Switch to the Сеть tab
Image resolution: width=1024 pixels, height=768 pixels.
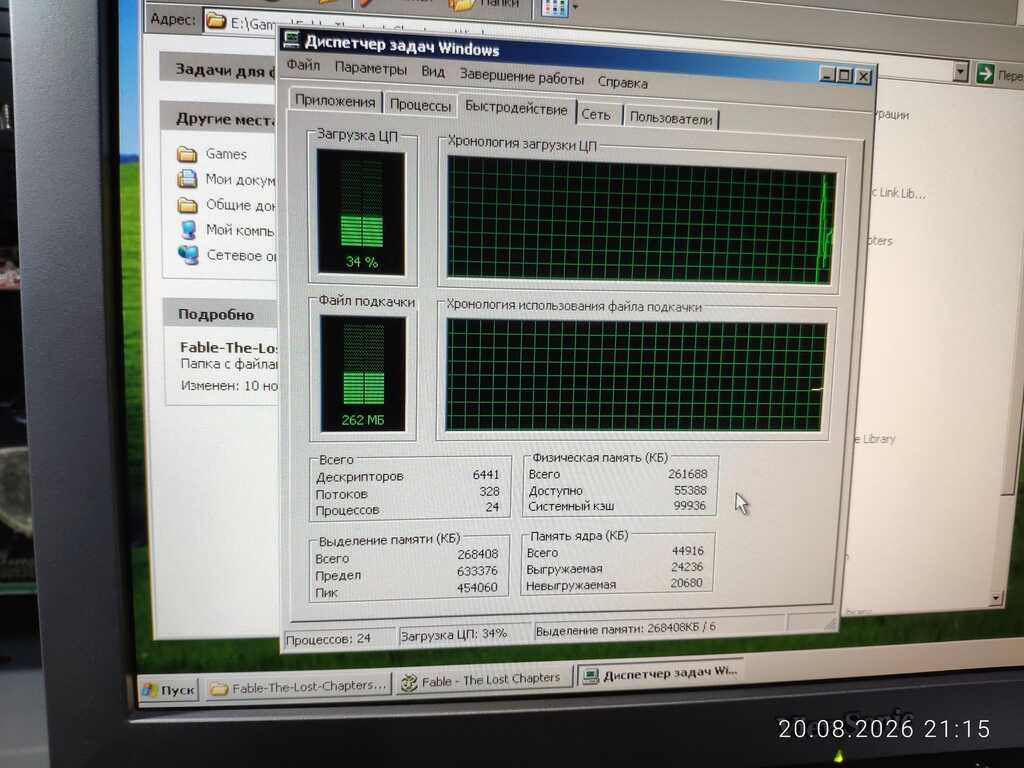point(596,115)
